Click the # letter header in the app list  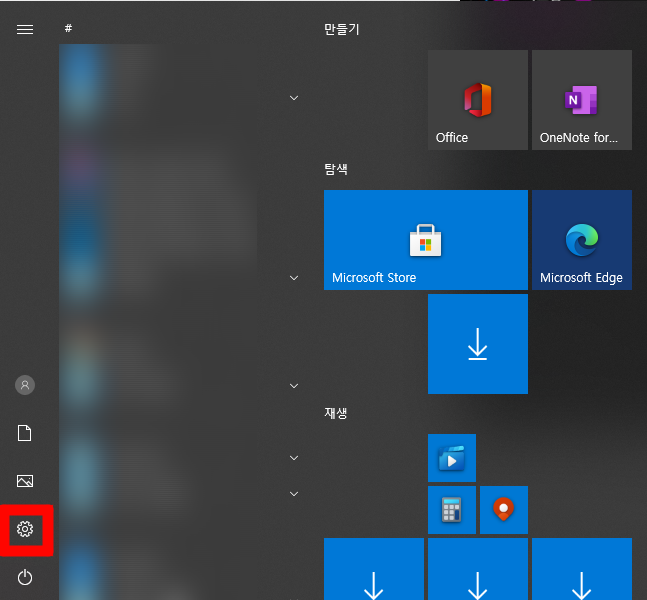click(x=68, y=28)
